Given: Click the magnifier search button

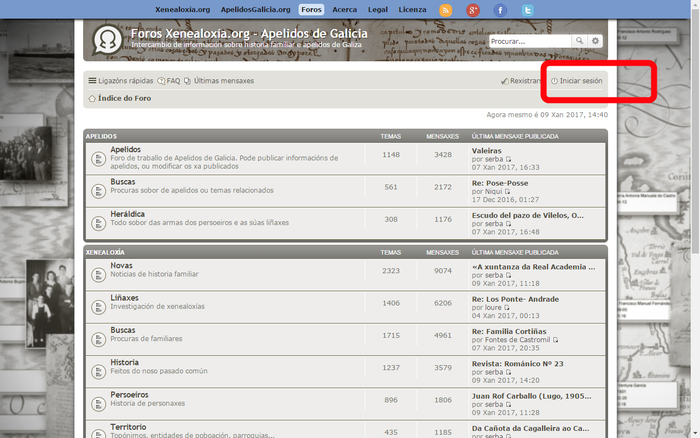Looking at the screenshot, I should [x=579, y=41].
